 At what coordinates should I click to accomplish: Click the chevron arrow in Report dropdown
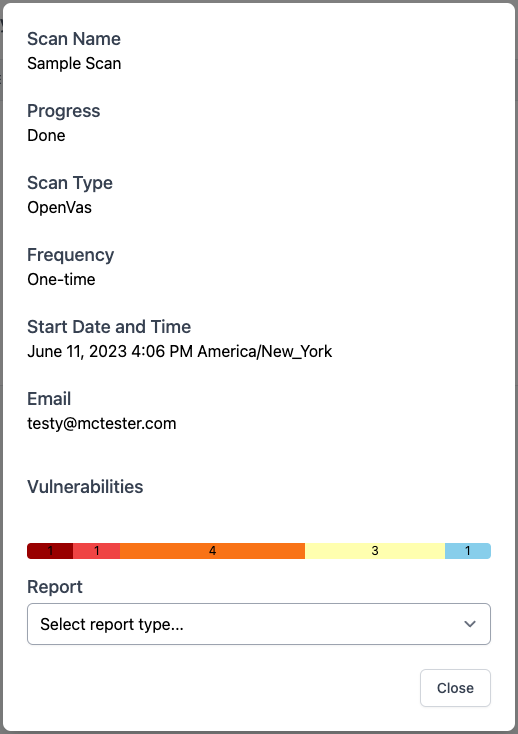pos(470,624)
